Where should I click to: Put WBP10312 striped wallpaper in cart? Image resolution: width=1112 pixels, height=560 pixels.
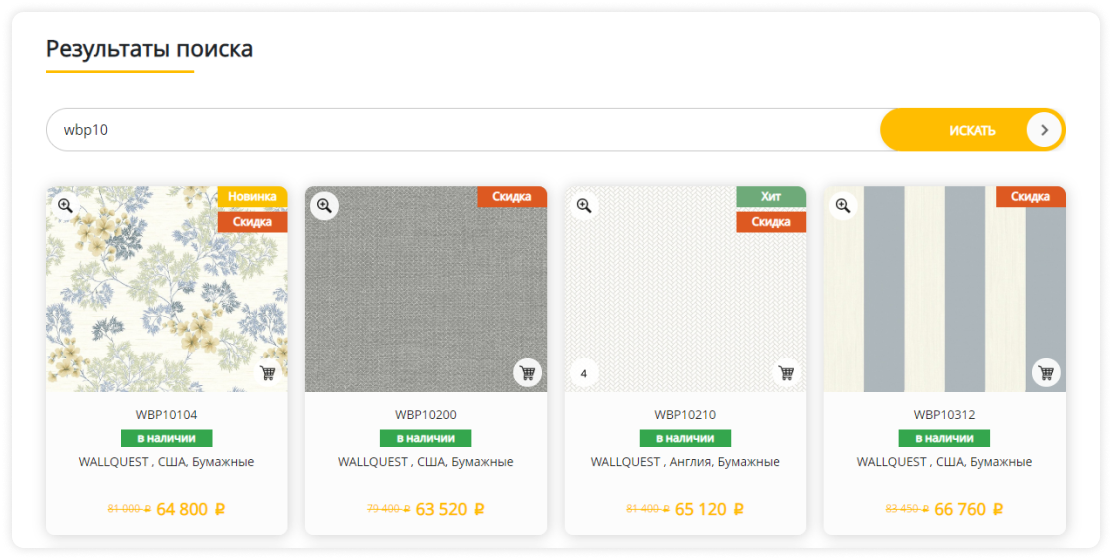(1046, 373)
